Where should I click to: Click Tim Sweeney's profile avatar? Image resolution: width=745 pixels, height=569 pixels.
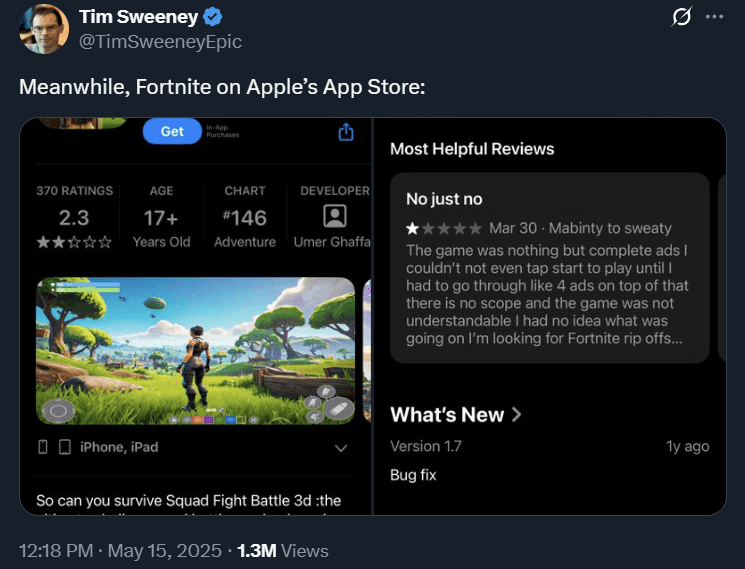pyautogui.click(x=43, y=29)
